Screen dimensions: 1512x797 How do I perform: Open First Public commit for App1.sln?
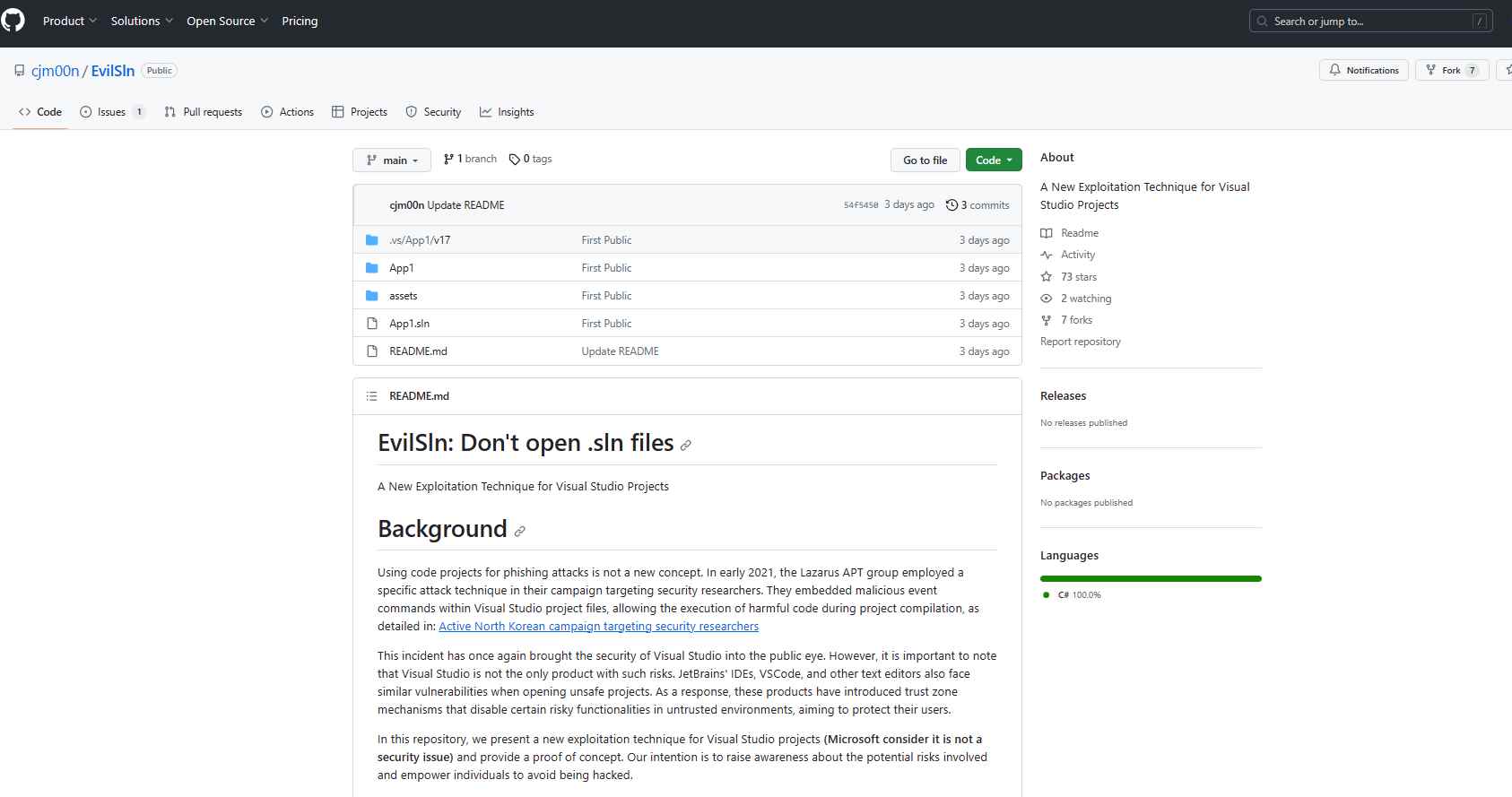pyautogui.click(x=606, y=324)
